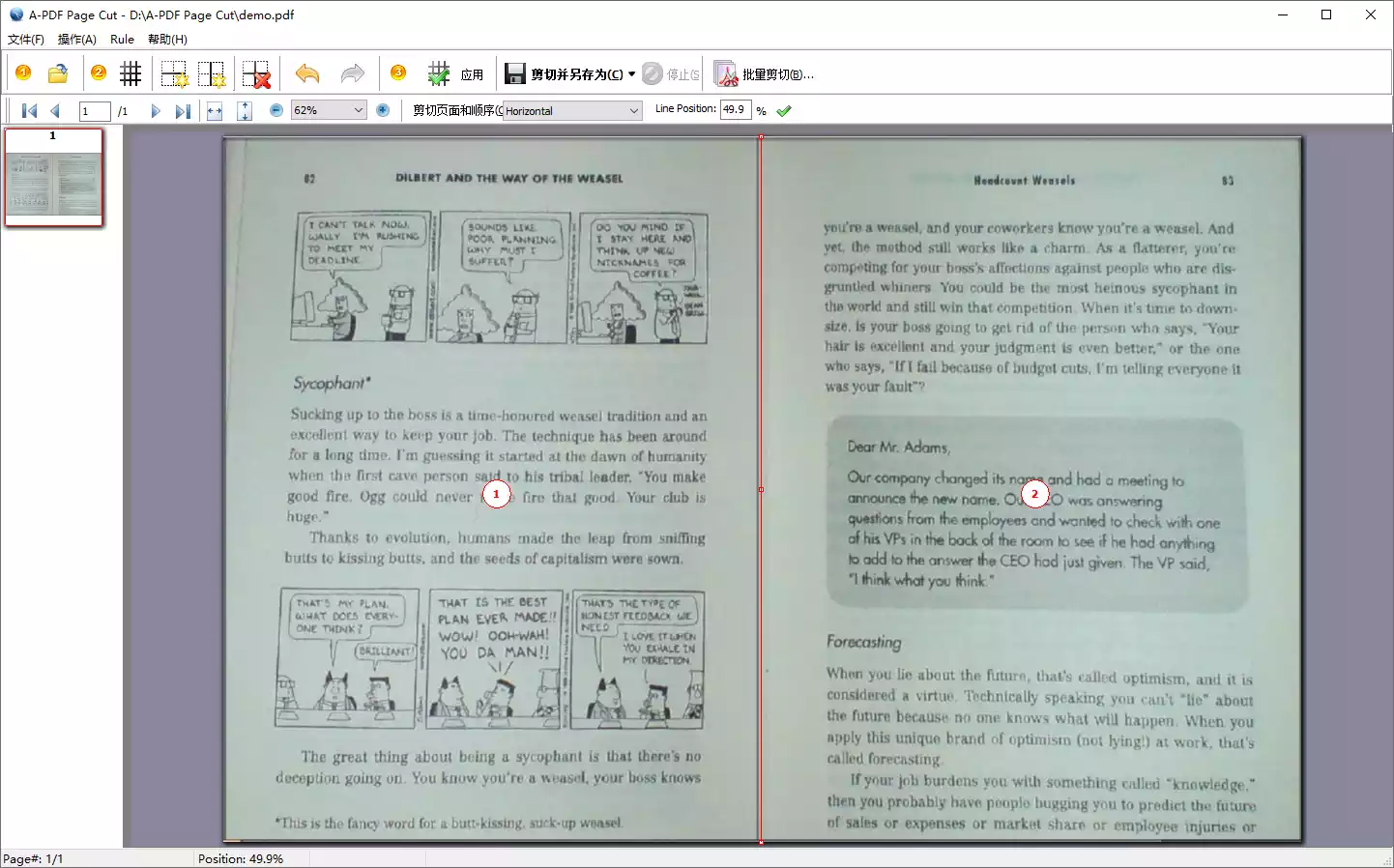This screenshot has width=1394, height=868.
Task: Click the status bar text "Page#: 1/1"
Action: click(x=33, y=858)
